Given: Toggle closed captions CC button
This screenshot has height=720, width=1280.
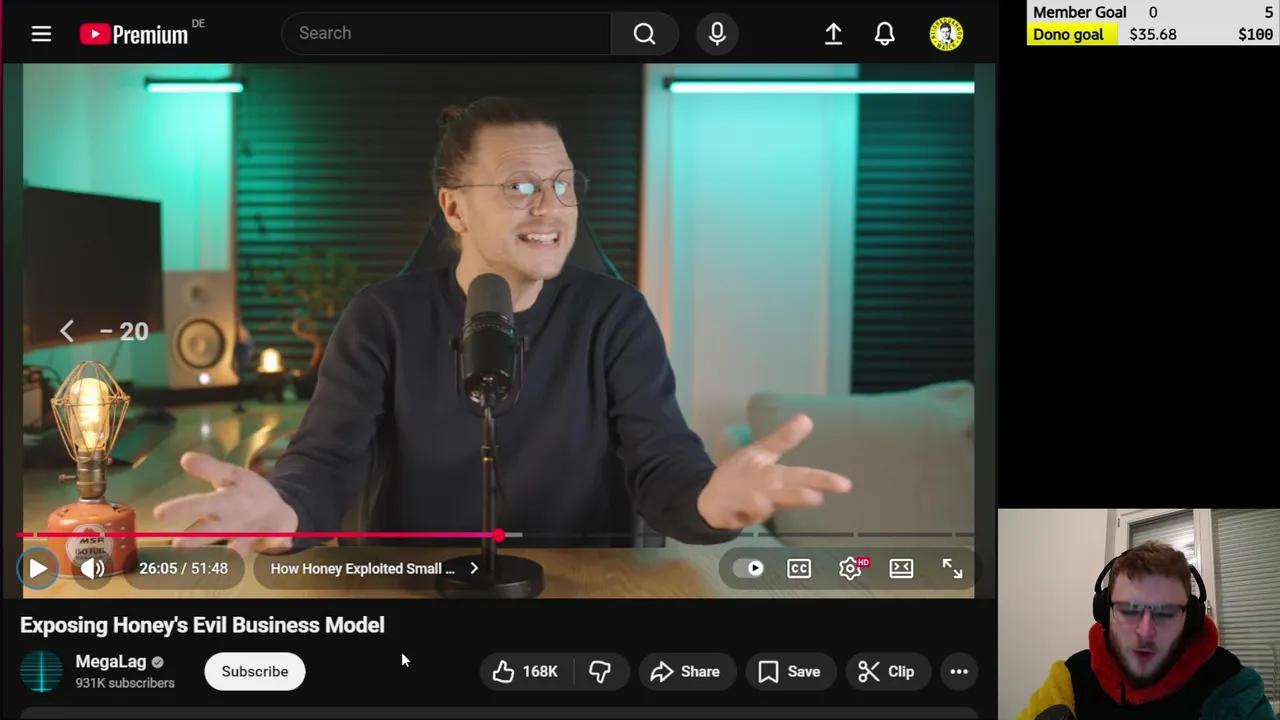Looking at the screenshot, I should [x=799, y=568].
